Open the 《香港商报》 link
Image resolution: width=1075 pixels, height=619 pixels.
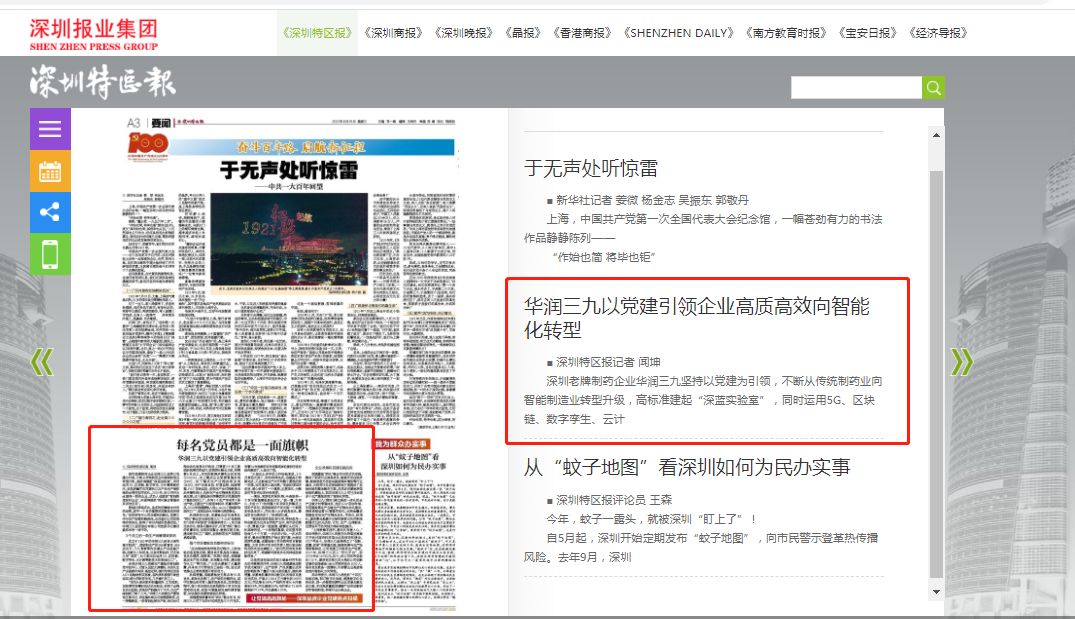click(x=582, y=33)
